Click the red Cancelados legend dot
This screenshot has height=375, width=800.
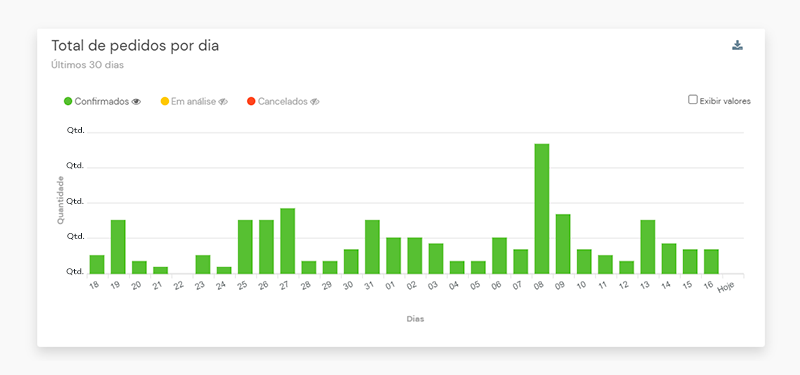coord(251,102)
